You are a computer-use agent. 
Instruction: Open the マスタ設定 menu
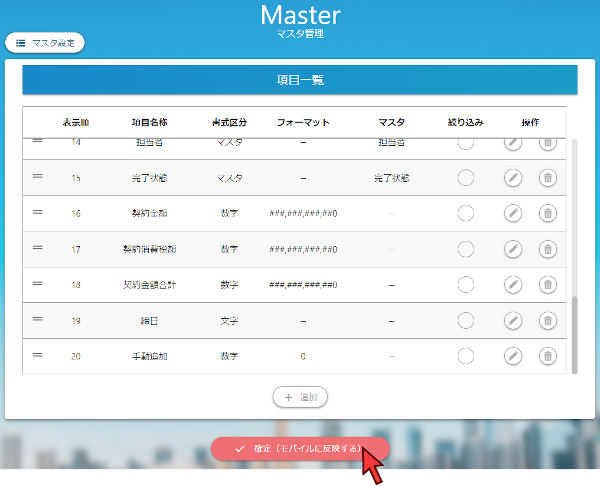click(x=45, y=43)
